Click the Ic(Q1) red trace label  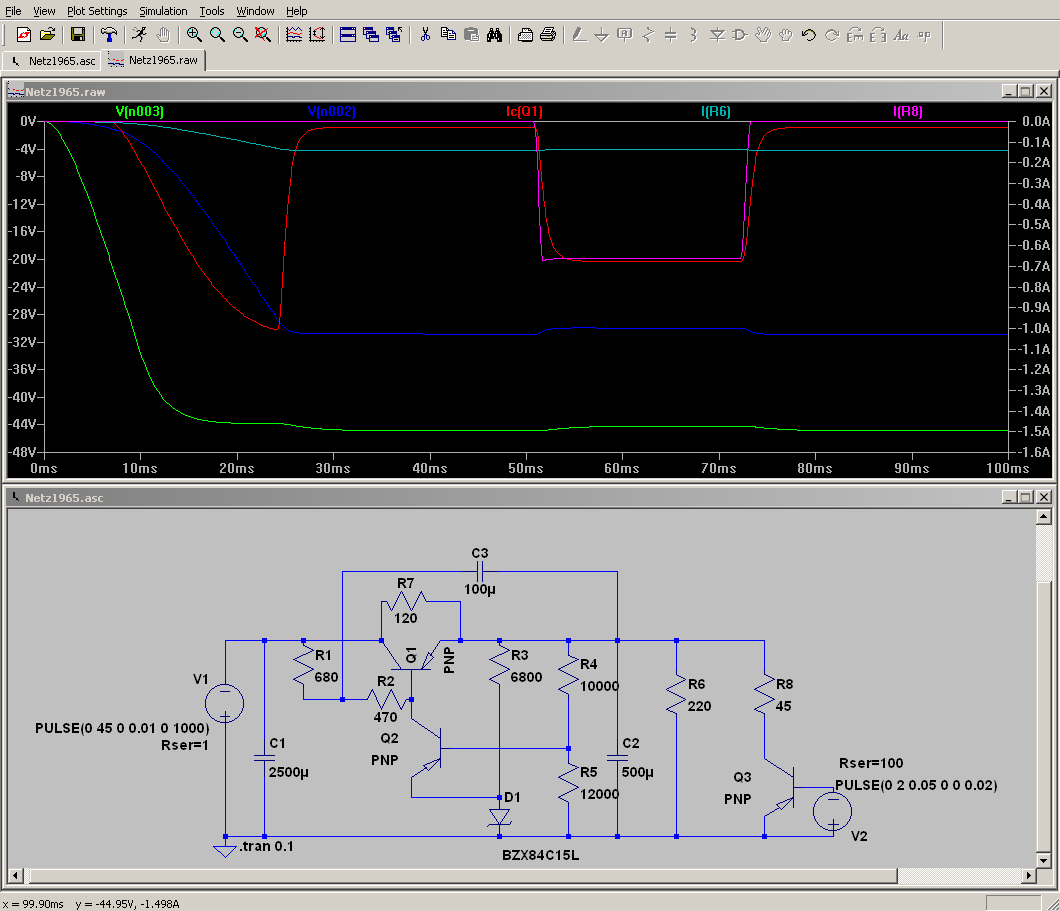click(525, 112)
